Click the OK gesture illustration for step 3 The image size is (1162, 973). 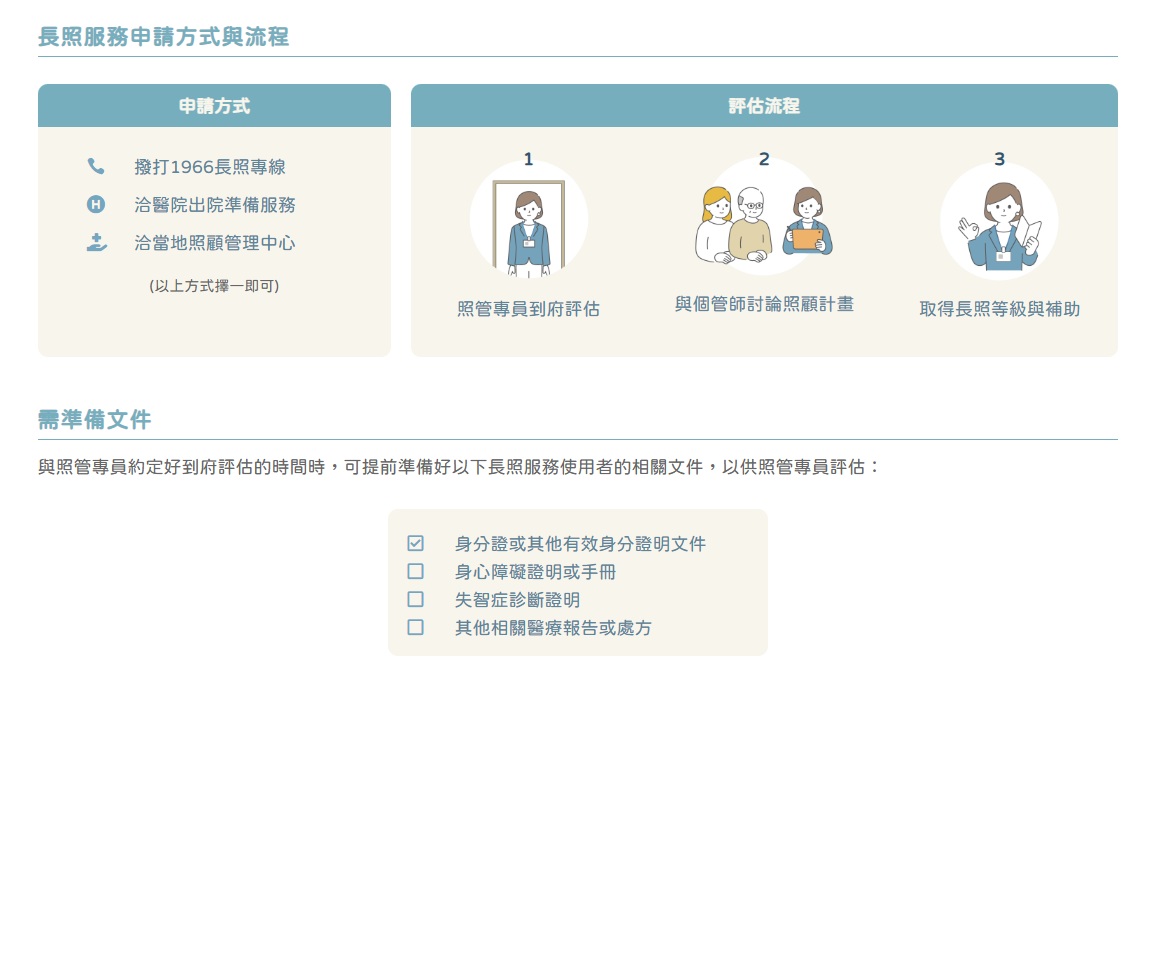tap(998, 222)
